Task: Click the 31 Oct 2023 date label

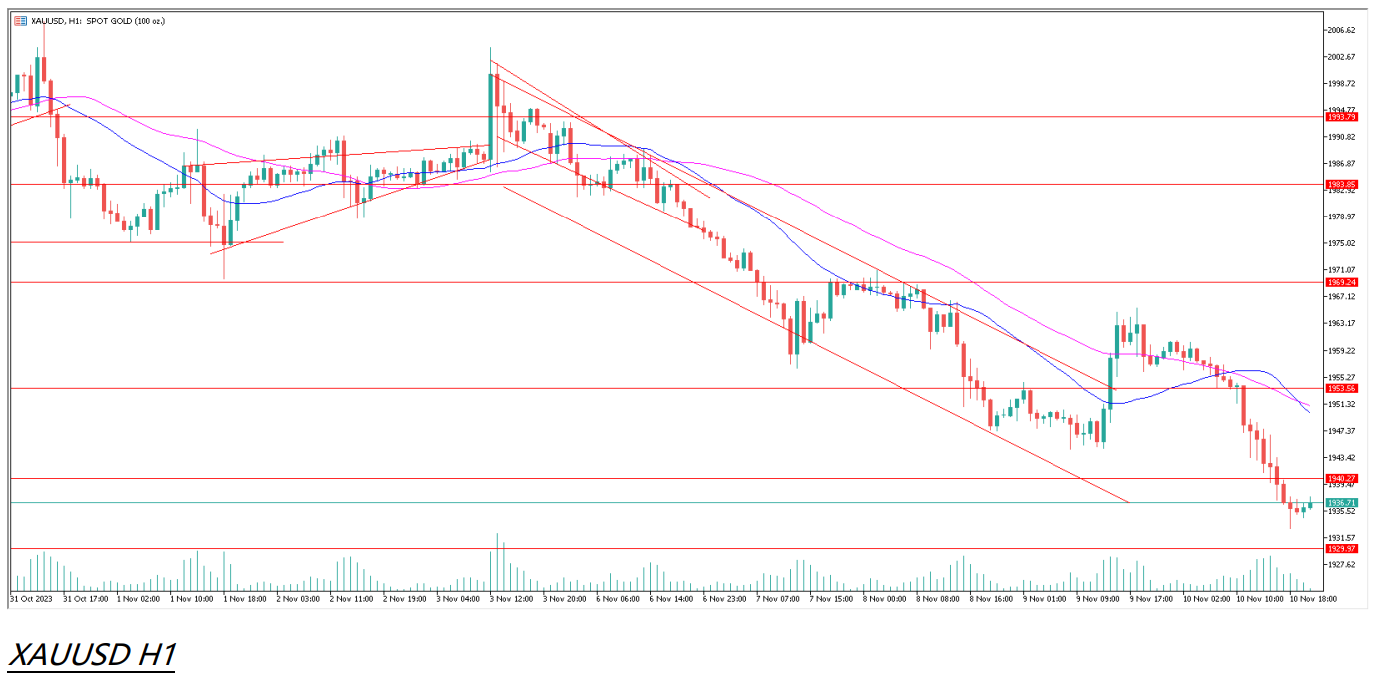Action: pyautogui.click(x=29, y=599)
